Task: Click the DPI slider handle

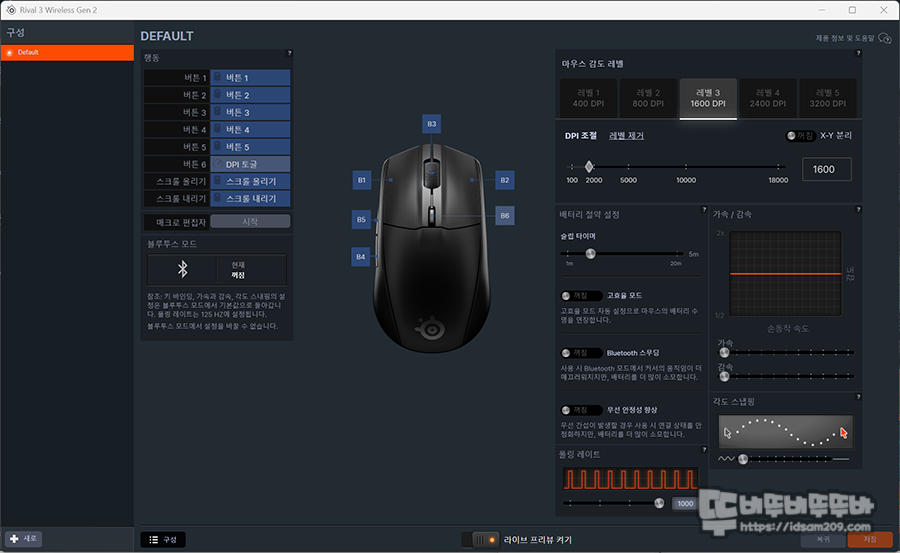Action: (589, 167)
